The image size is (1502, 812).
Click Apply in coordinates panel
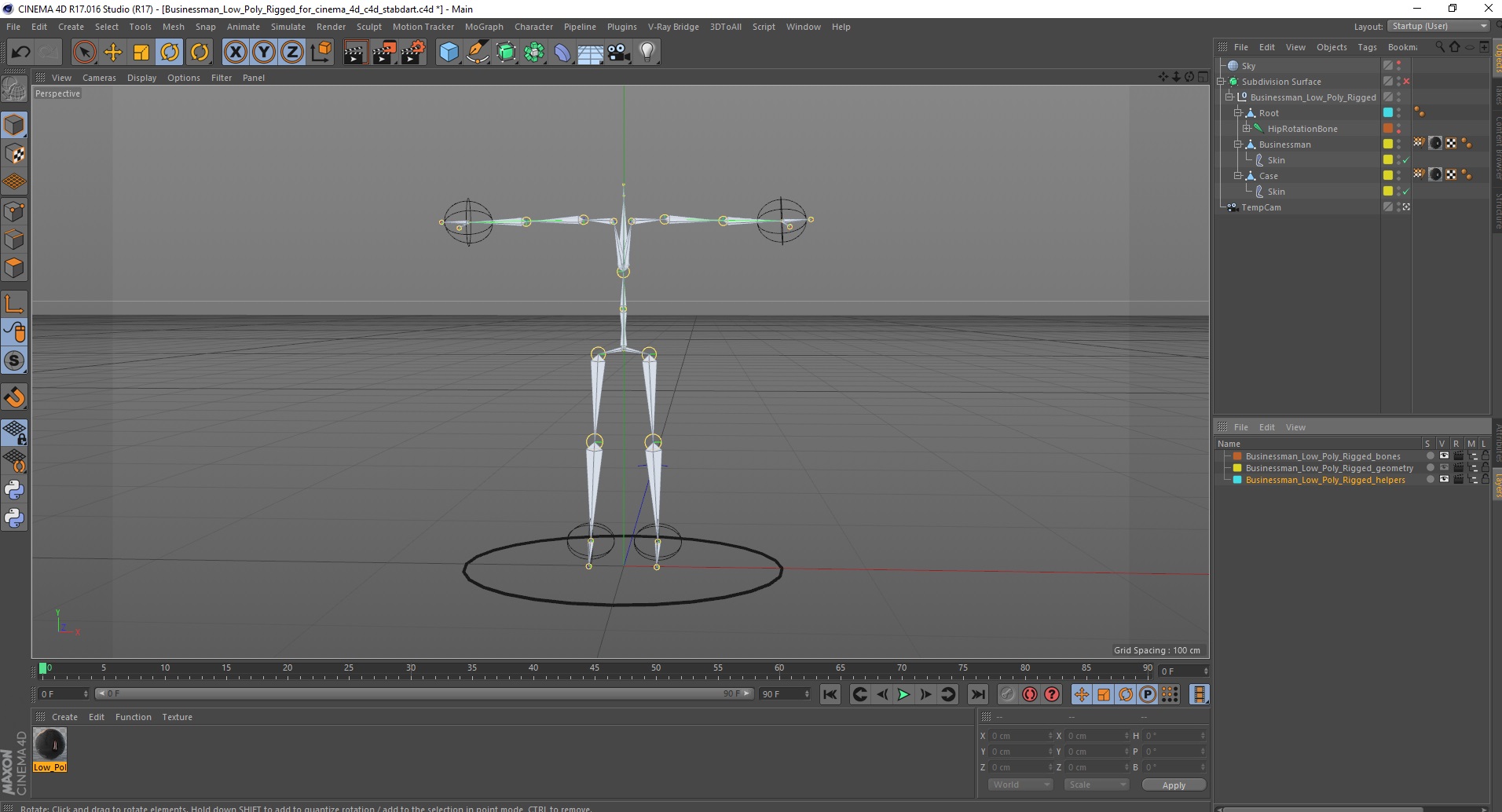coord(1174,785)
